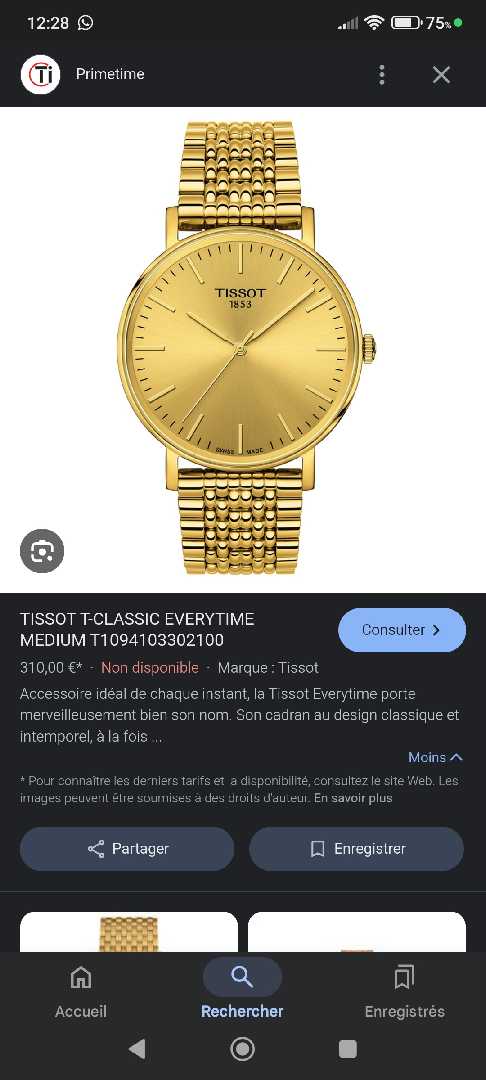The width and height of the screenshot is (486, 1080).
Task: Tap the Android recent apps square button
Action: tap(348, 1049)
